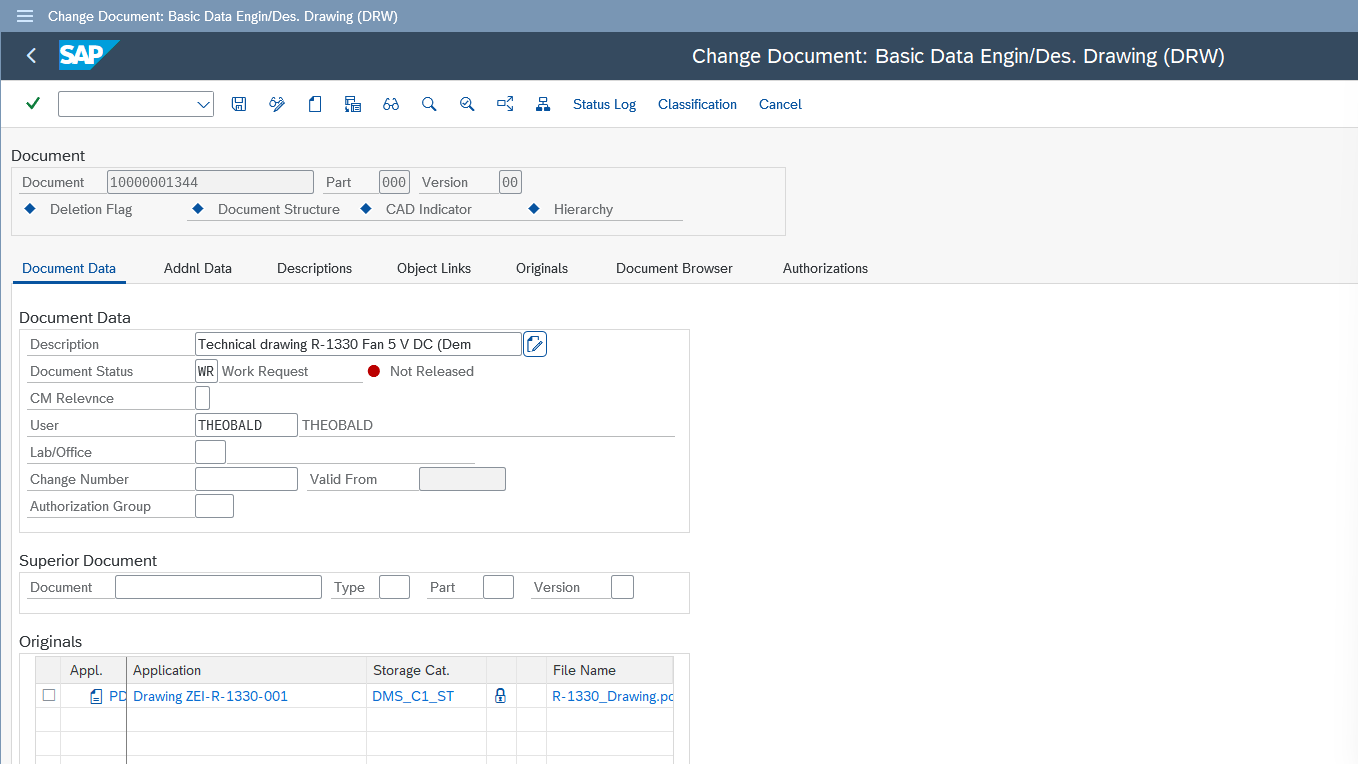The width and height of the screenshot is (1358, 764).
Task: Open the R-1330_Drawing file name link
Action: [x=612, y=696]
